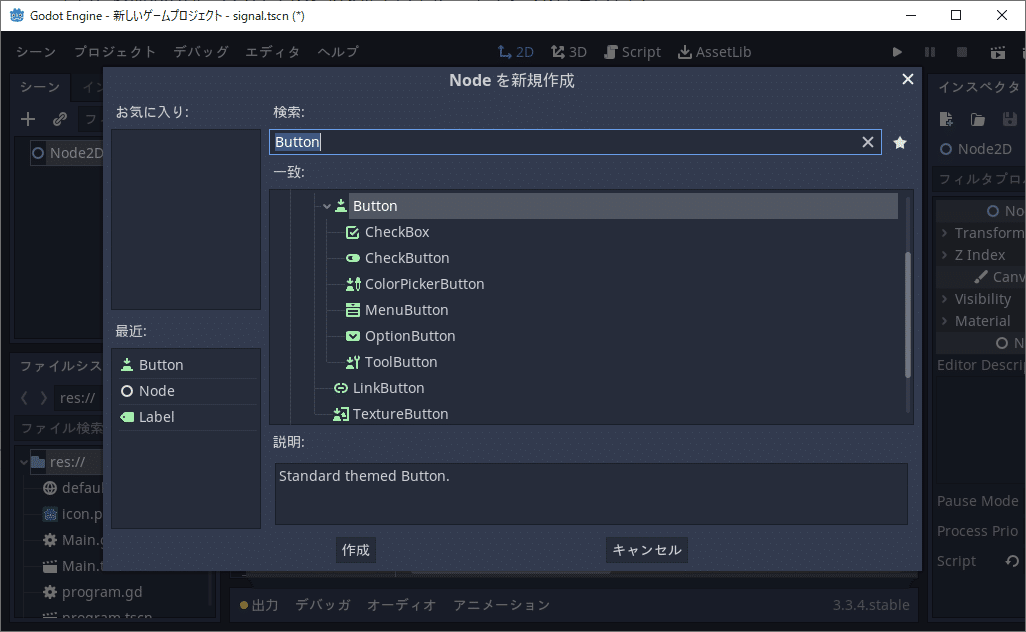1026x632 pixels.
Task: Select TextureButton node type
Action: click(x=400, y=414)
